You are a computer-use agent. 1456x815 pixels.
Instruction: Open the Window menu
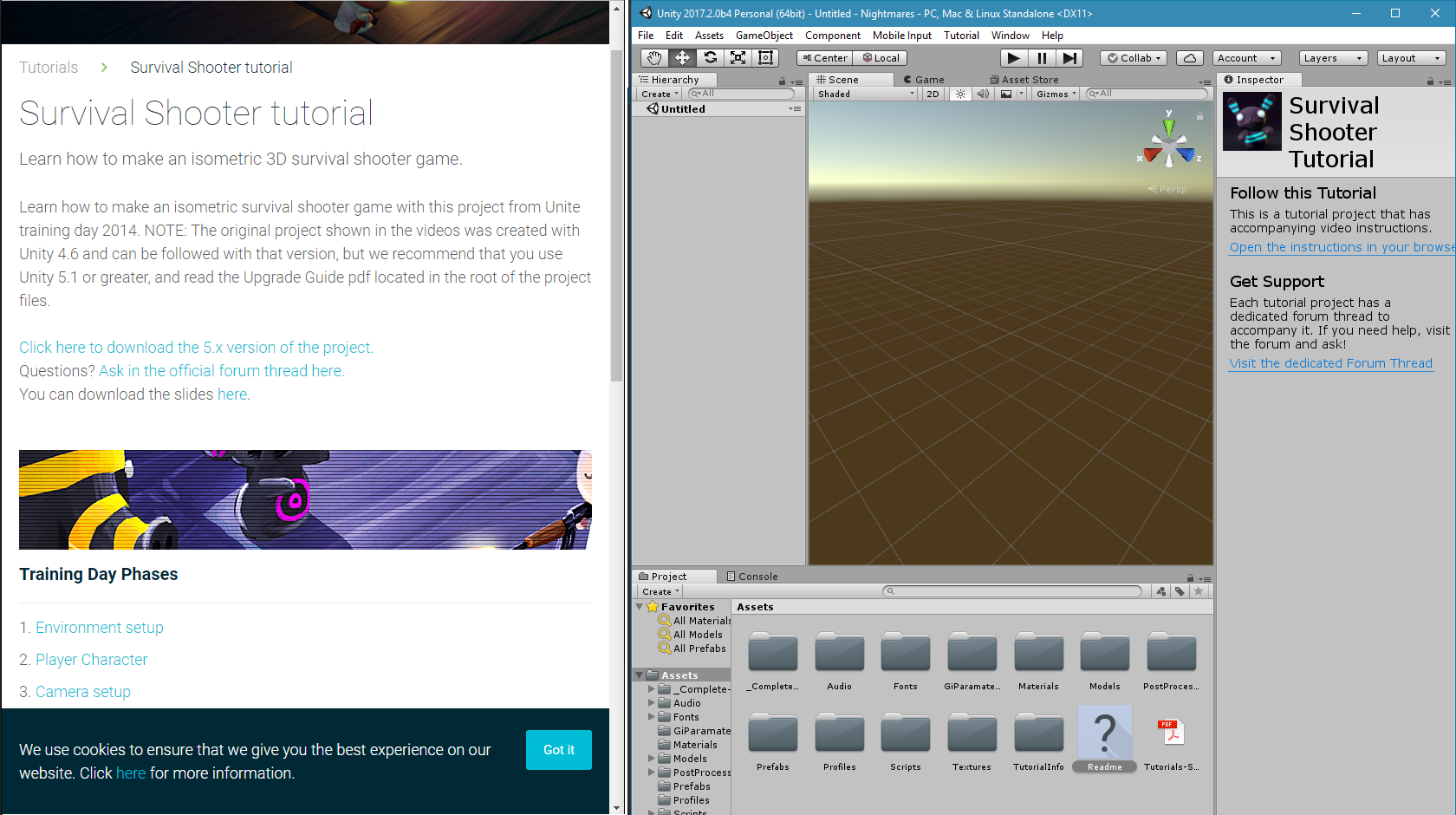click(1010, 36)
